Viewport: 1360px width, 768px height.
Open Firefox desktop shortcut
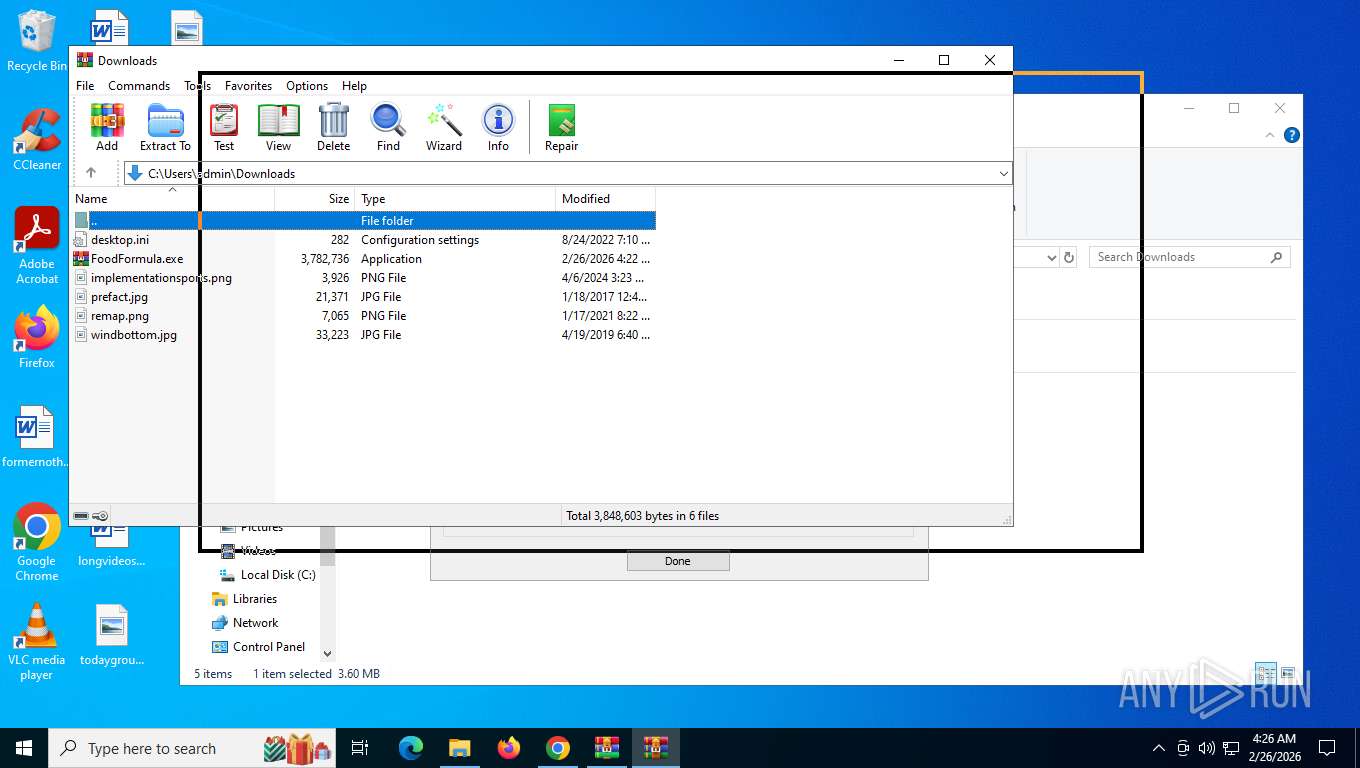[x=37, y=338]
